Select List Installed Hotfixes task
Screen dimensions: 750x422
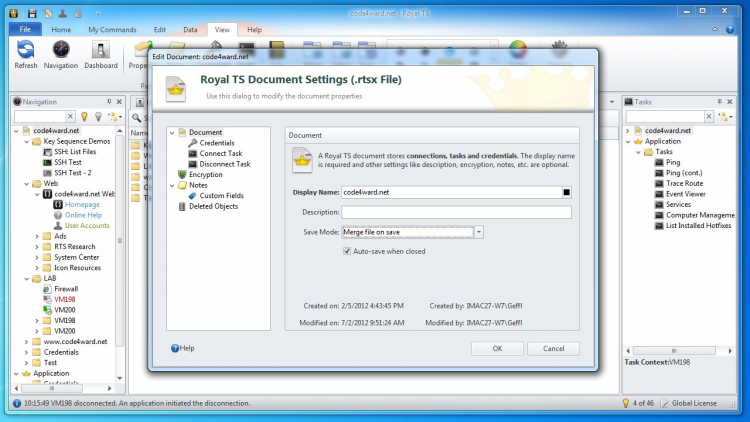click(x=698, y=225)
